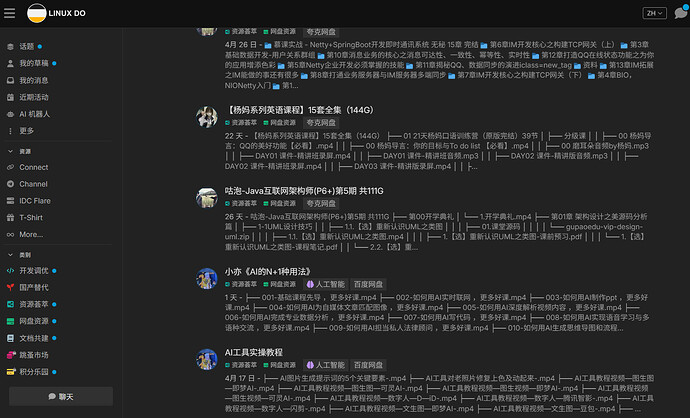Open topic 小亦《AI的N+1种用法》
Viewport: 690px width, 418px height.
click(268, 271)
